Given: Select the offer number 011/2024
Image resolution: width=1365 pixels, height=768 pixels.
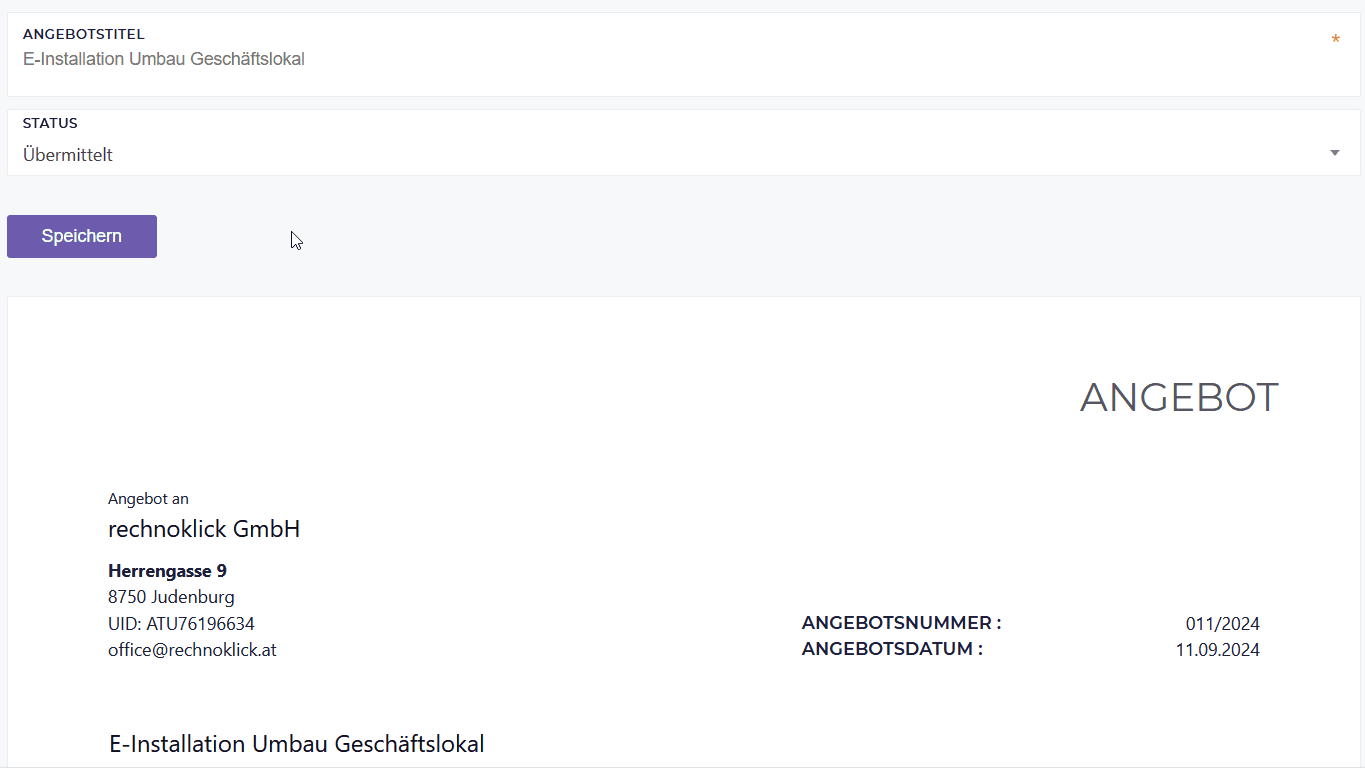Looking at the screenshot, I should pos(1223,624).
